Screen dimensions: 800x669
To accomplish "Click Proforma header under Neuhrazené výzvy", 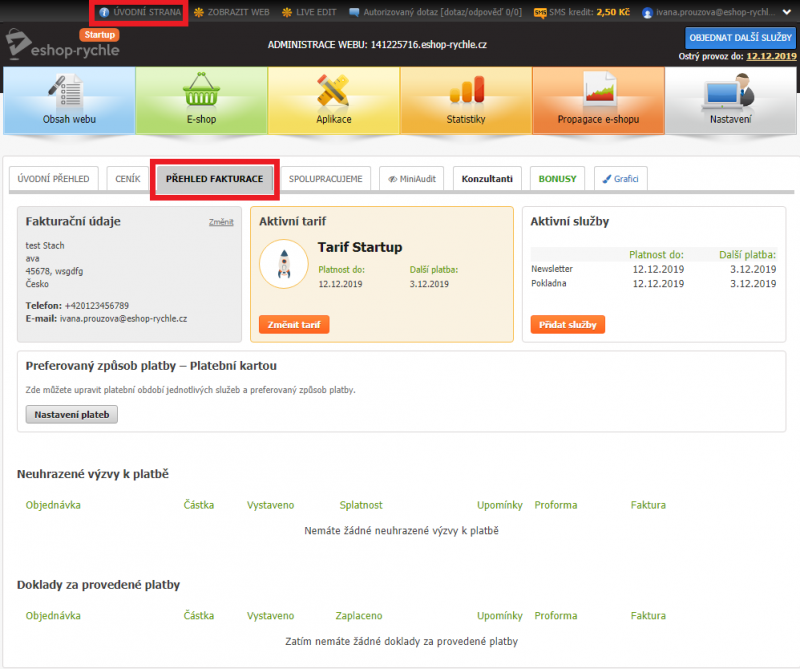I will pyautogui.click(x=556, y=505).
